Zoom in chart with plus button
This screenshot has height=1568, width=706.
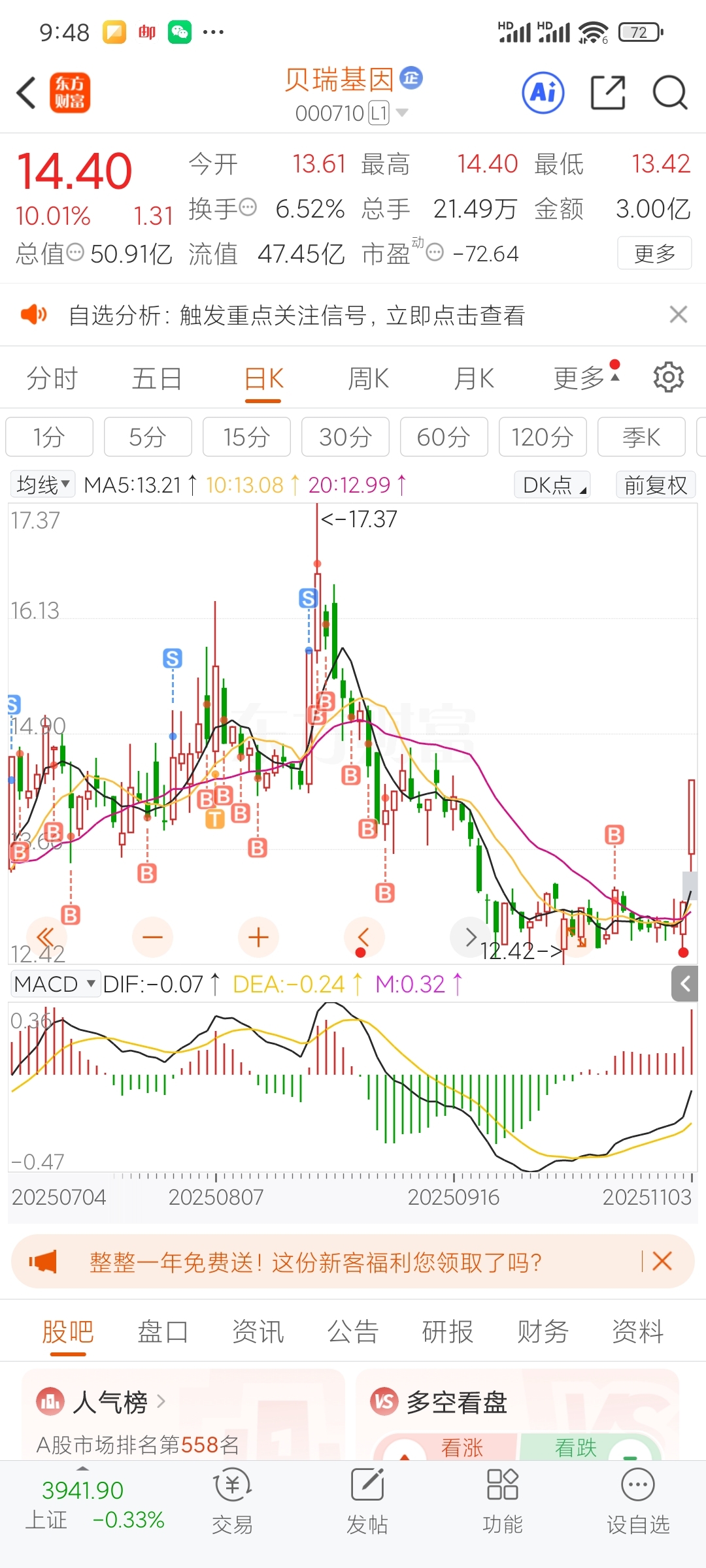click(258, 938)
